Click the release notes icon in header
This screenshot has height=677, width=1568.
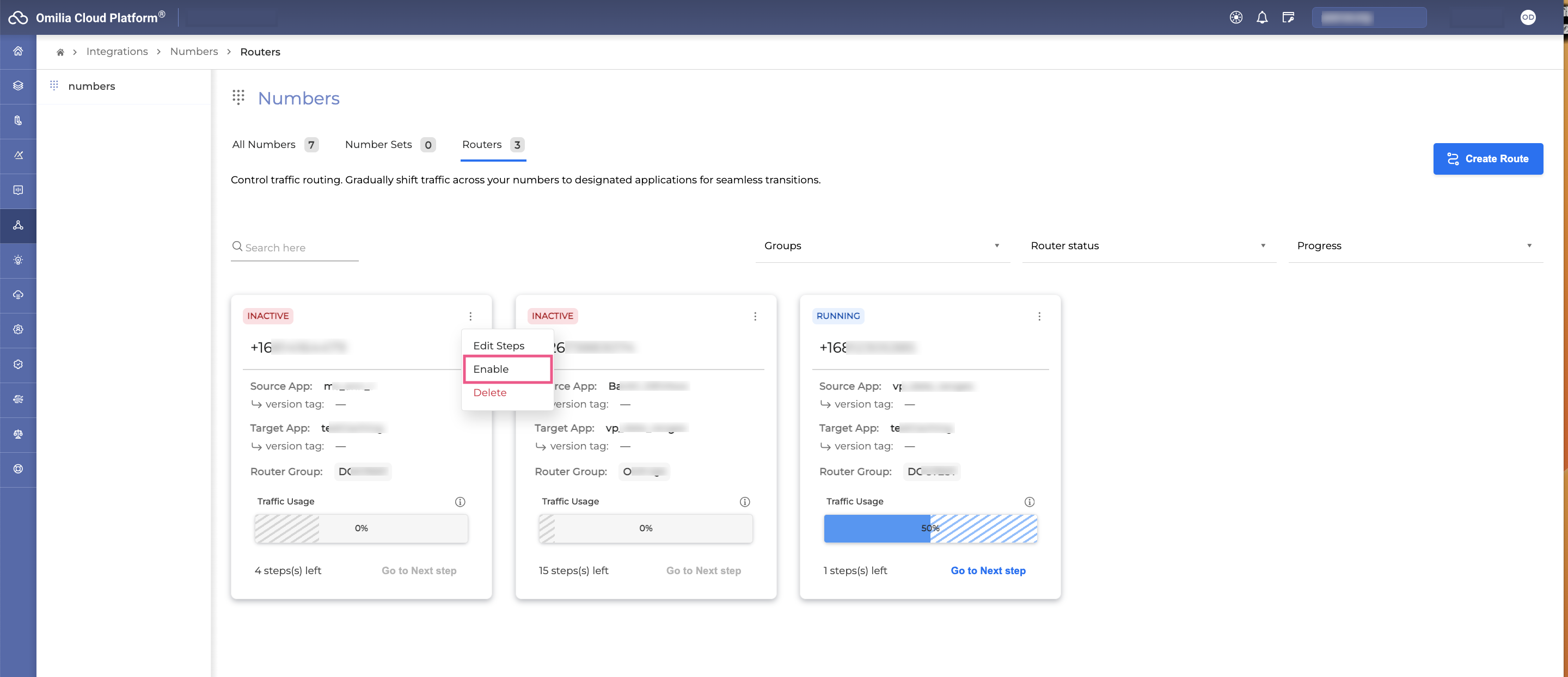[1288, 17]
